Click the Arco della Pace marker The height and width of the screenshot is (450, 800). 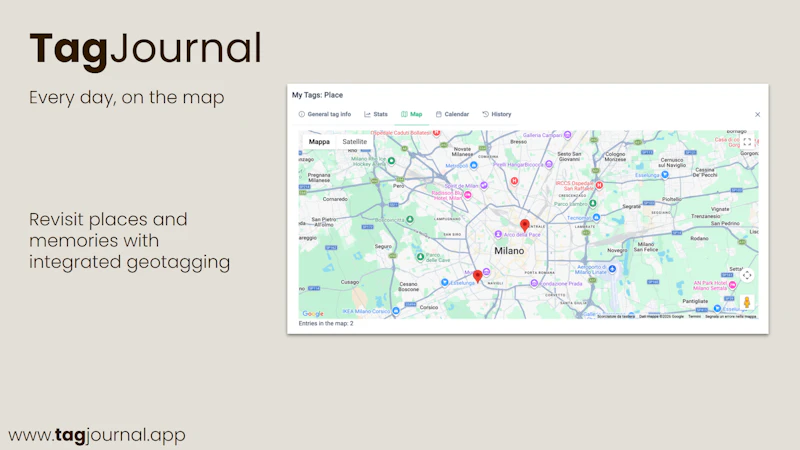(x=498, y=234)
